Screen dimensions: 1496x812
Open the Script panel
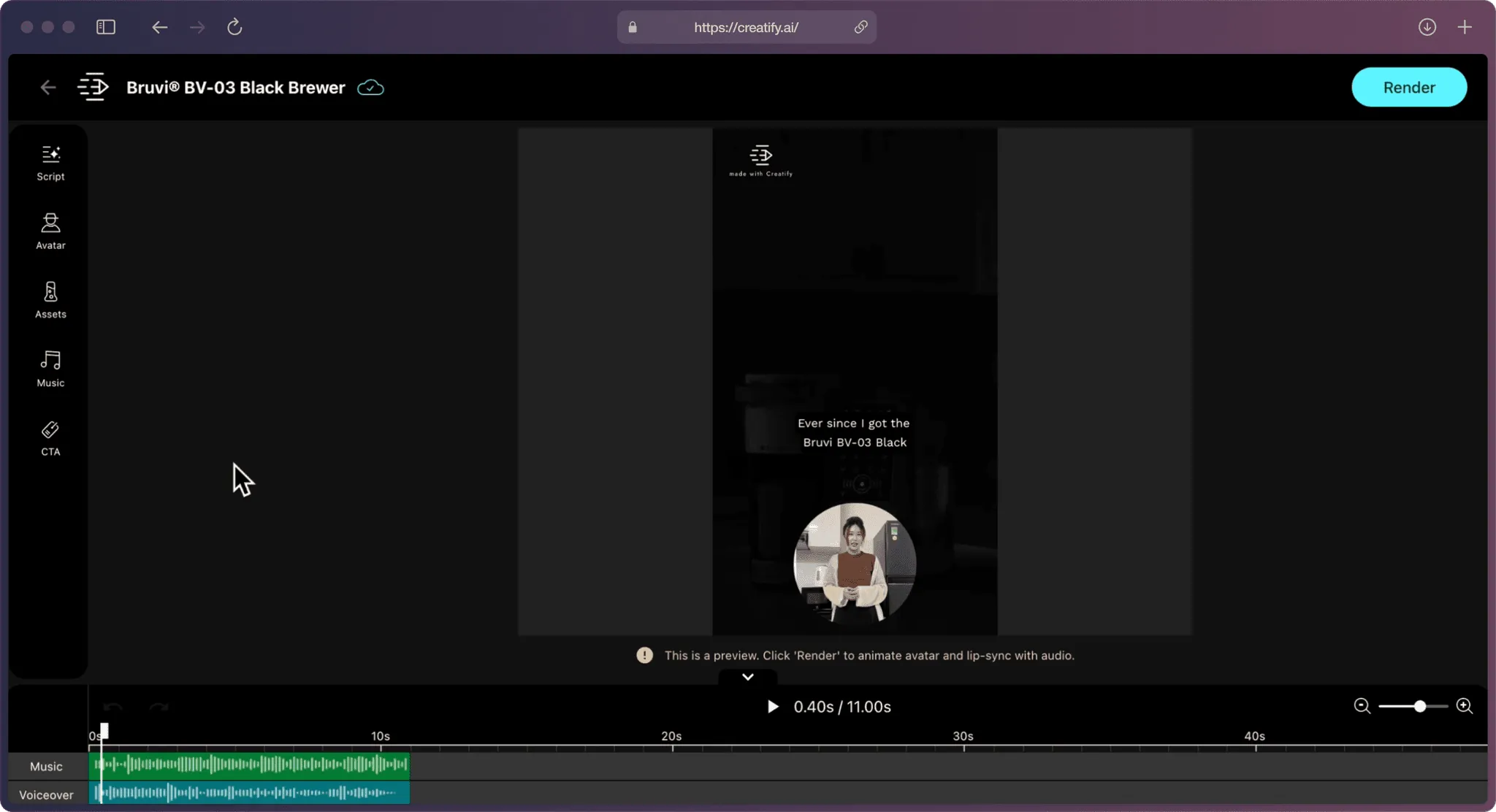[x=50, y=163]
